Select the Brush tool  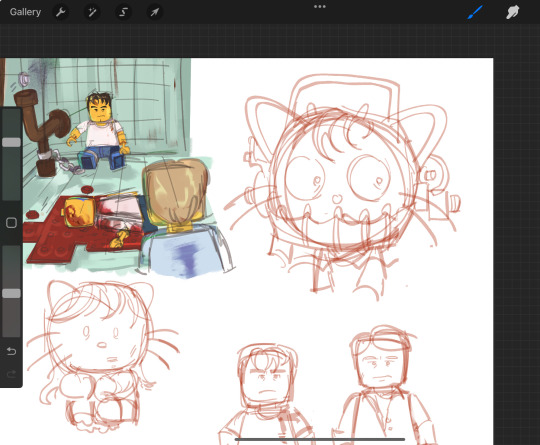point(475,12)
